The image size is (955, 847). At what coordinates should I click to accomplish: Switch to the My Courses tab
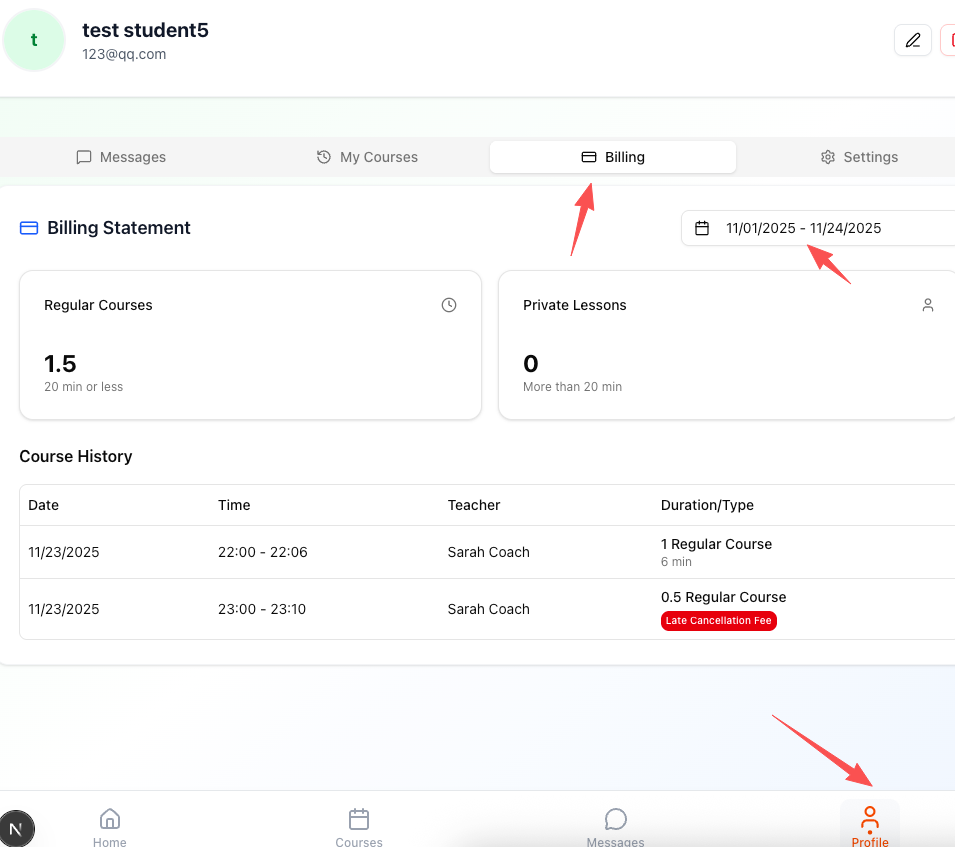[366, 157]
